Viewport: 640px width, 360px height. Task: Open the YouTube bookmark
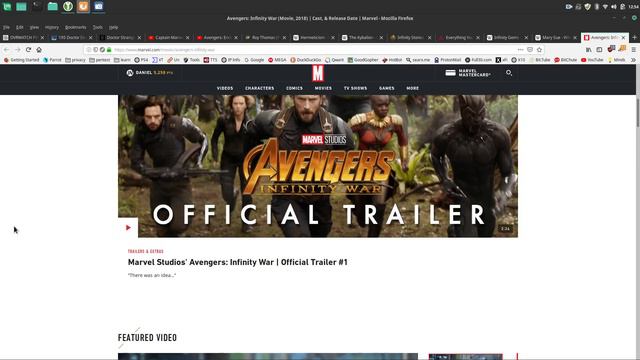[592, 60]
